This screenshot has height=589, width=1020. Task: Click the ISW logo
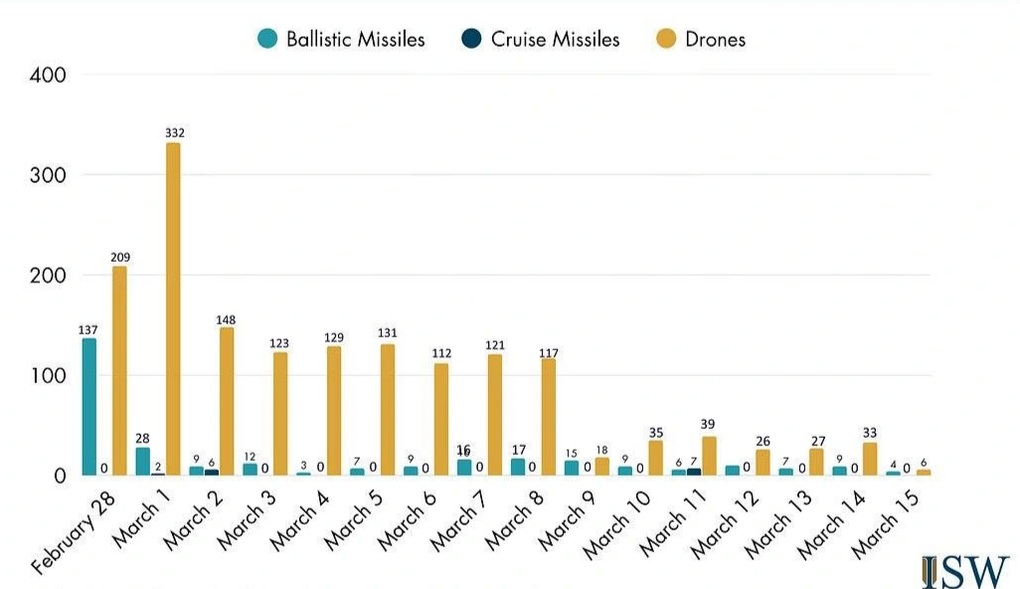click(x=964, y=571)
